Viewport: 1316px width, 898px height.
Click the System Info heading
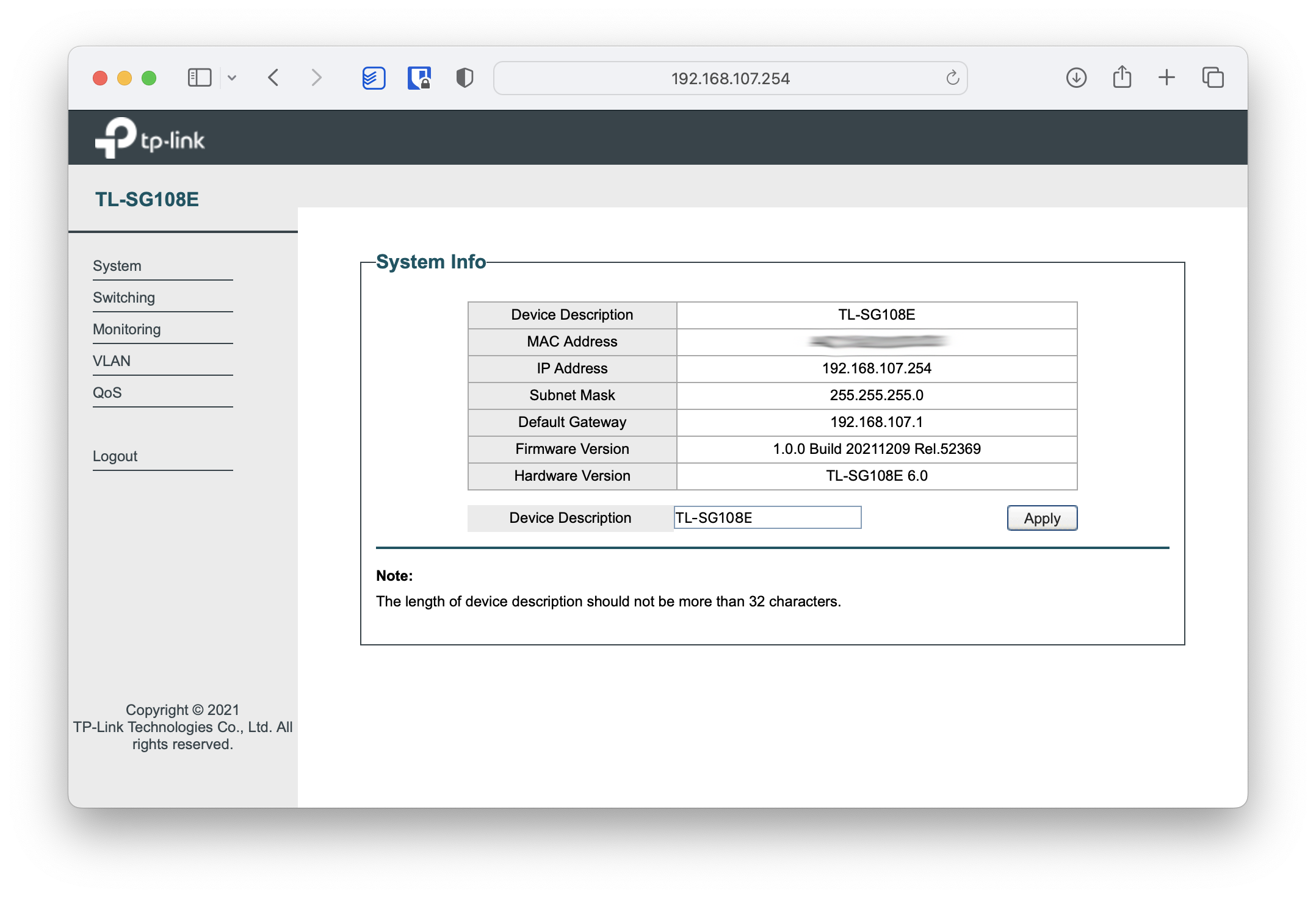coord(431,262)
